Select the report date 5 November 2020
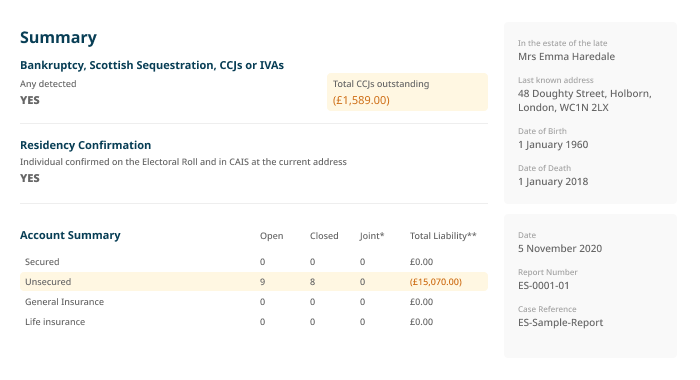This screenshot has width=700, height=380. click(560, 249)
